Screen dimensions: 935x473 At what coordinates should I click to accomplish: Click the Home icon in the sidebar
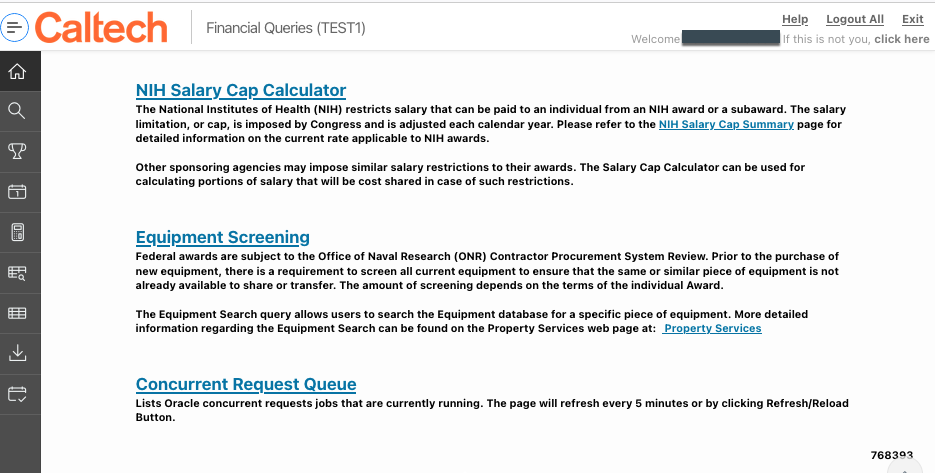pos(17,71)
